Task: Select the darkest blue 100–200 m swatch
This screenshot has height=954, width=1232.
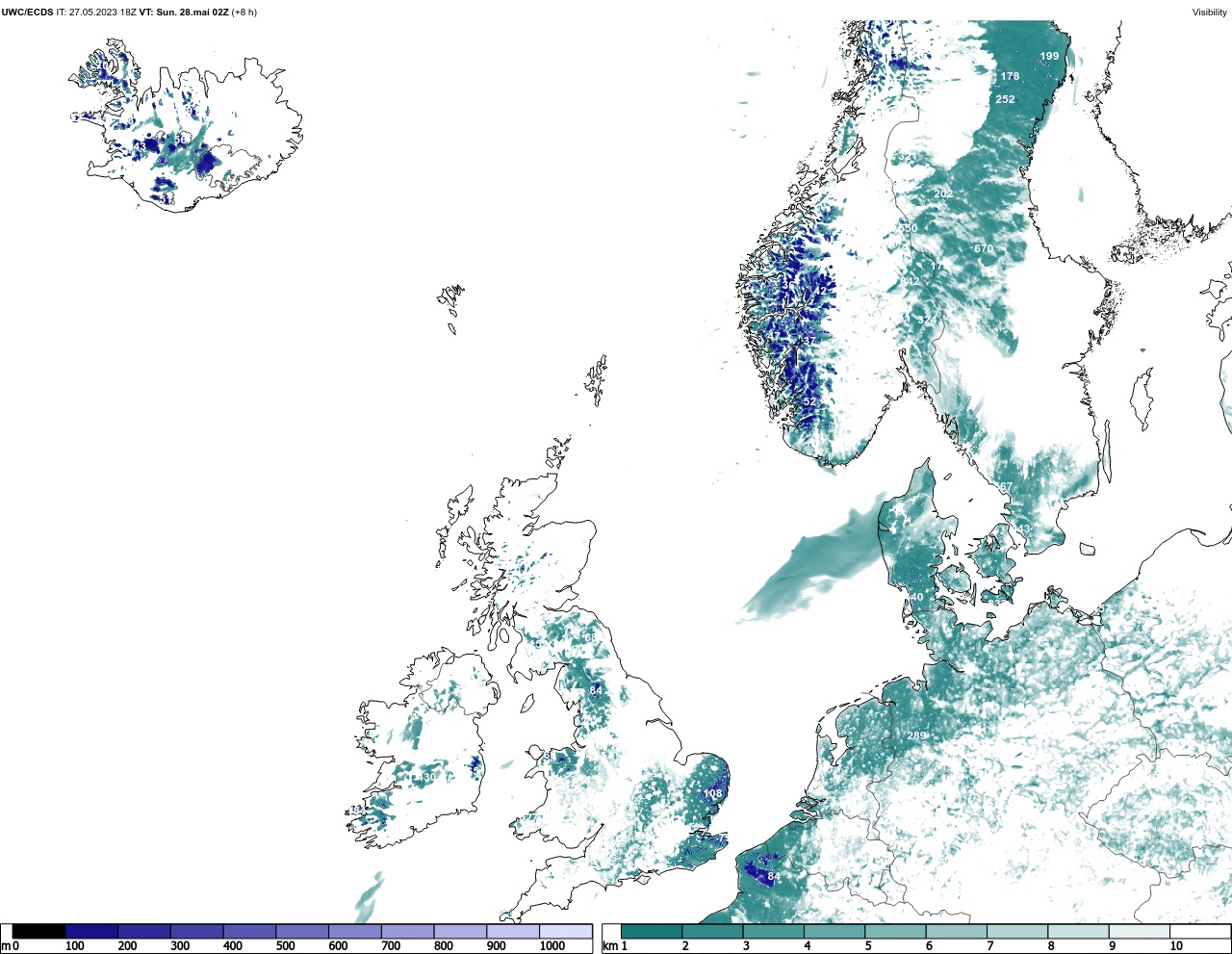Action: (91, 931)
